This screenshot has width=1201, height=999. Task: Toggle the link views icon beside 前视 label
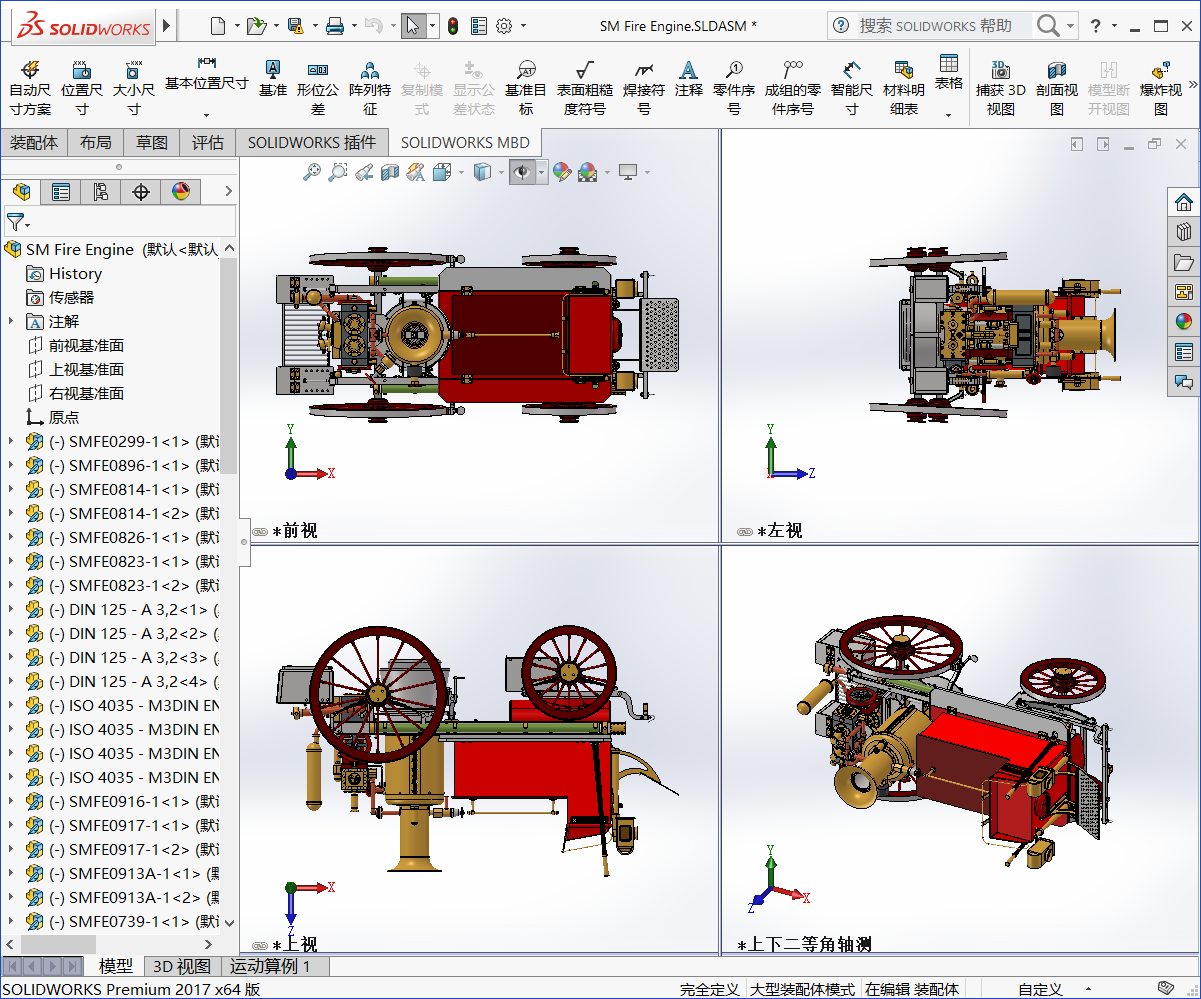click(260, 532)
